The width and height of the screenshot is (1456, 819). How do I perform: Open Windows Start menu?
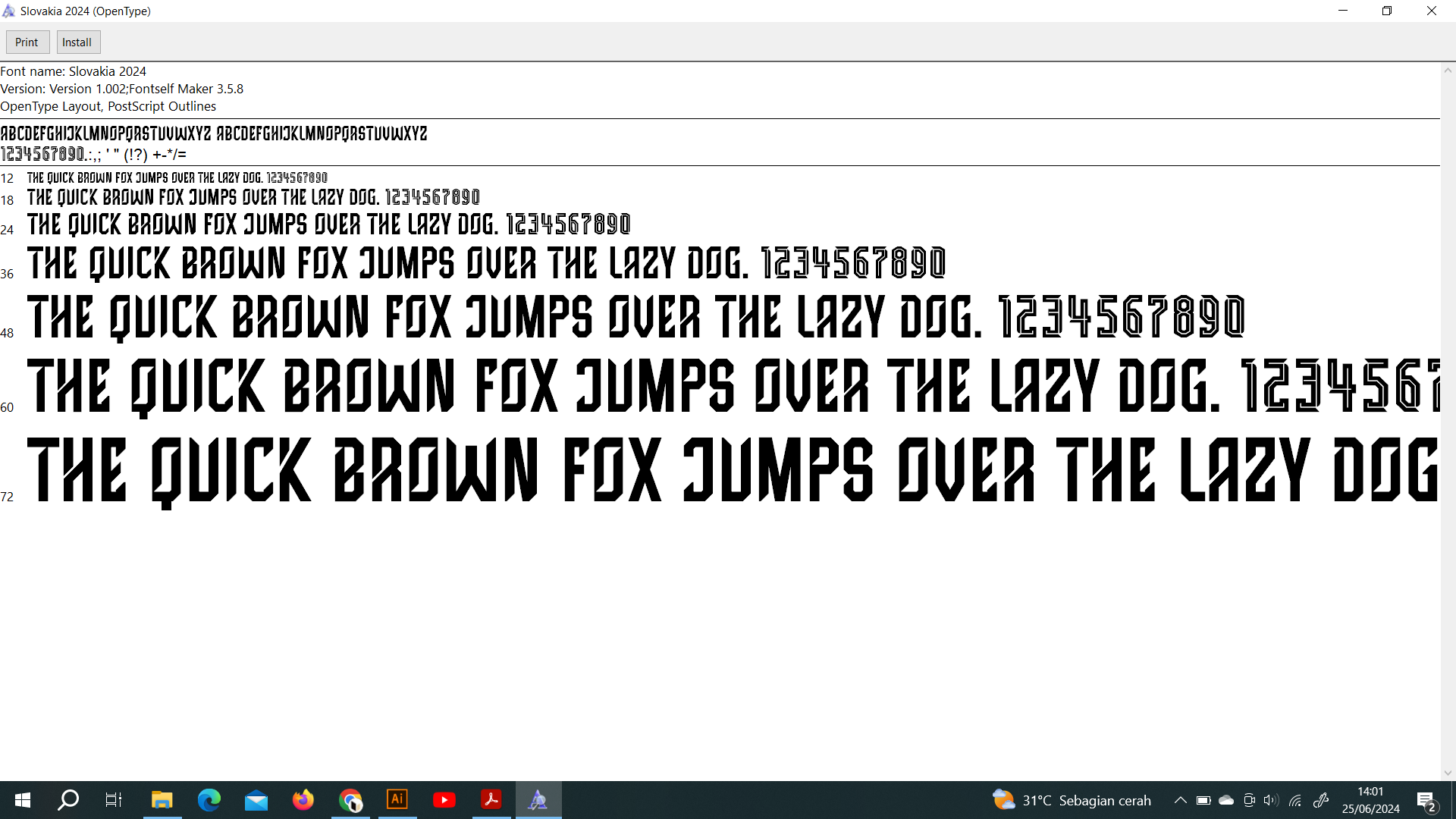pyautogui.click(x=23, y=800)
